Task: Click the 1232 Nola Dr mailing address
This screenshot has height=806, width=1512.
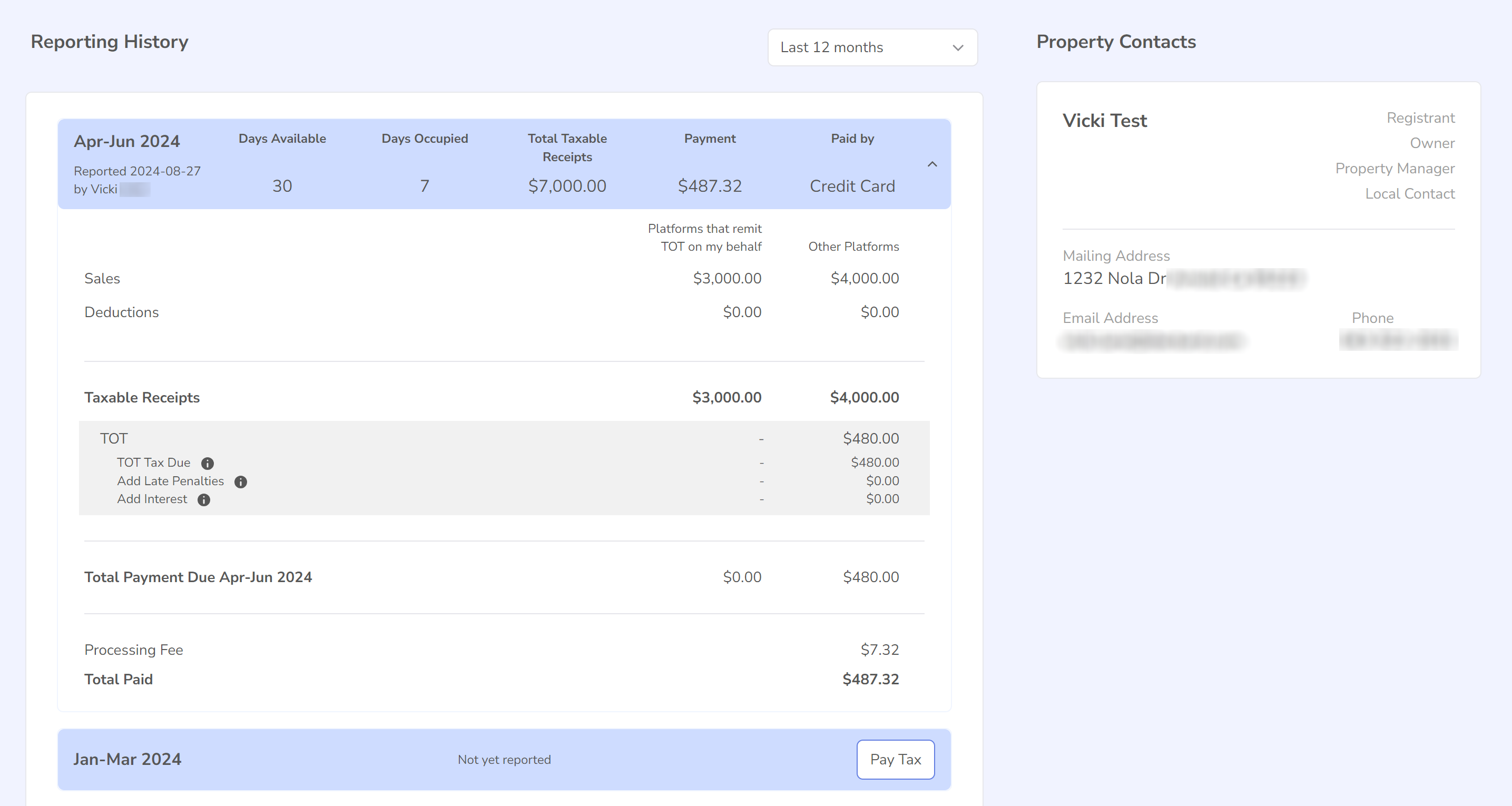Action: tap(1114, 278)
